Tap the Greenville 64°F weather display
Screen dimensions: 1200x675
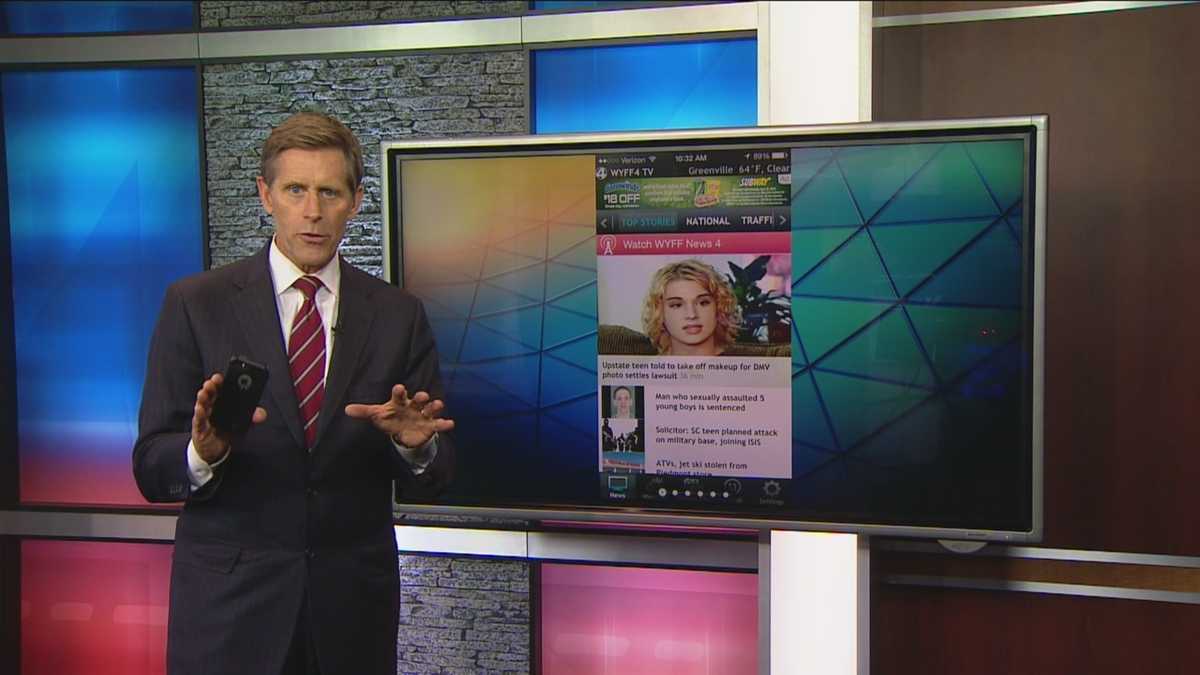pos(739,169)
